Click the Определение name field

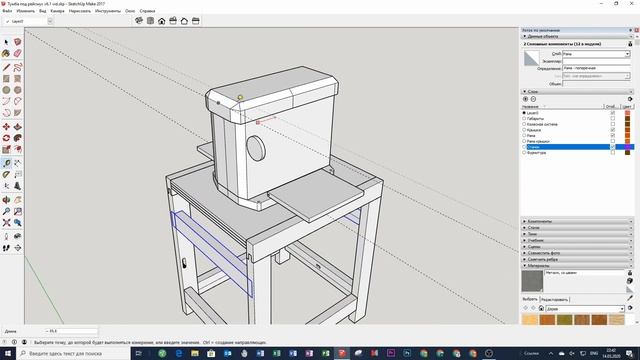596,69
